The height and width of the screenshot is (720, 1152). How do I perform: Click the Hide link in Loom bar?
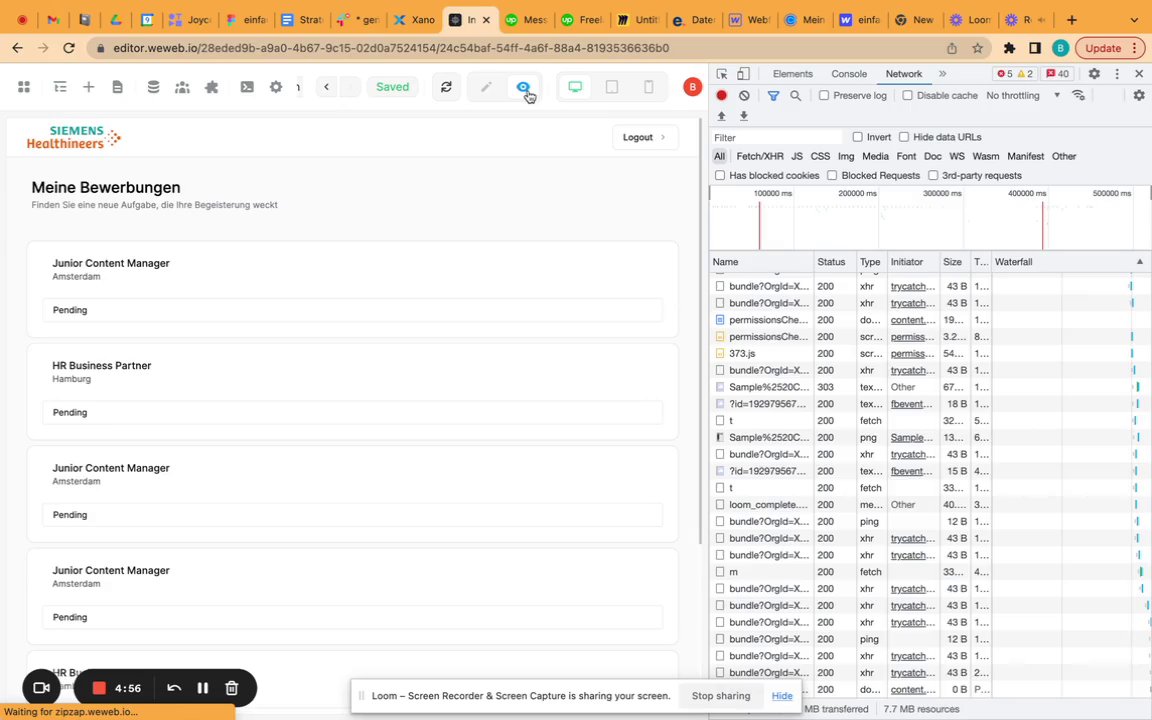tap(782, 696)
